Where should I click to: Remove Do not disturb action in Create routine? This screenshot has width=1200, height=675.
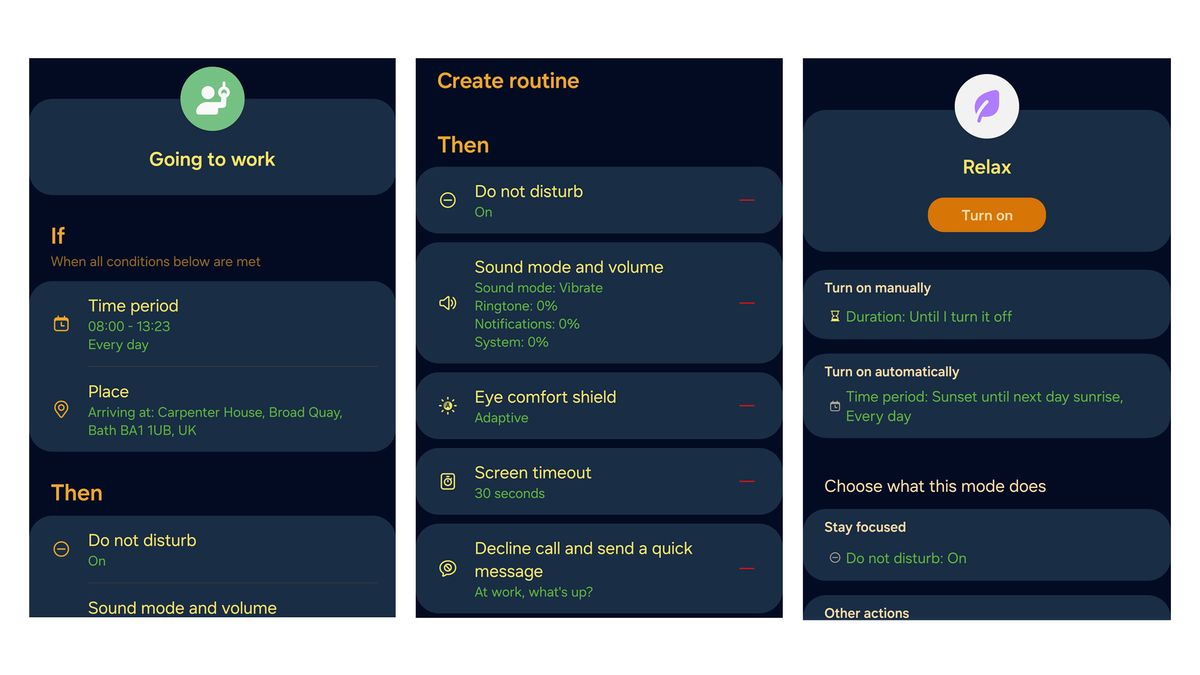tap(746, 200)
